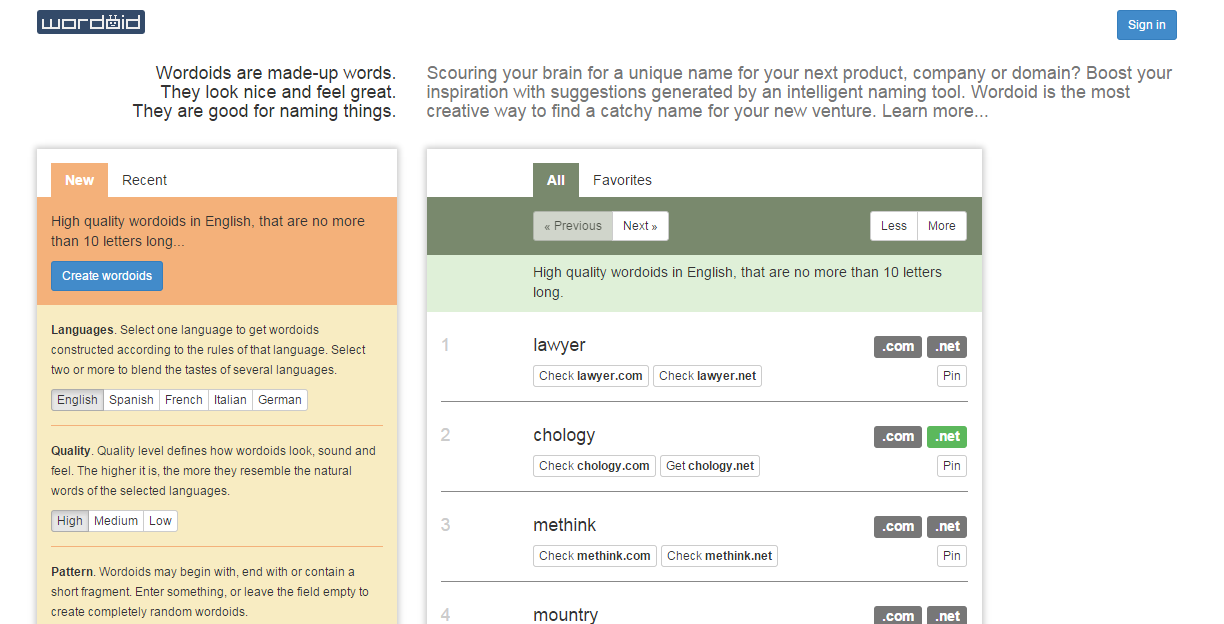Click the Wordoid logo
This screenshot has width=1224, height=624.
[91, 22]
